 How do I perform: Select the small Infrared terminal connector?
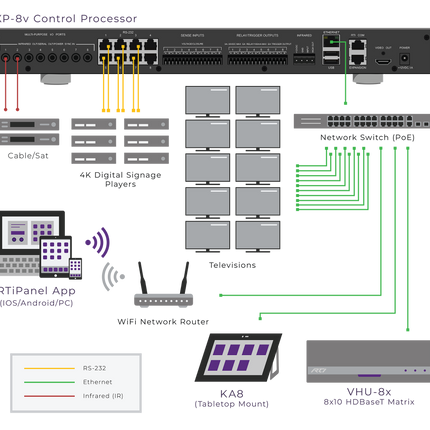[304, 59]
